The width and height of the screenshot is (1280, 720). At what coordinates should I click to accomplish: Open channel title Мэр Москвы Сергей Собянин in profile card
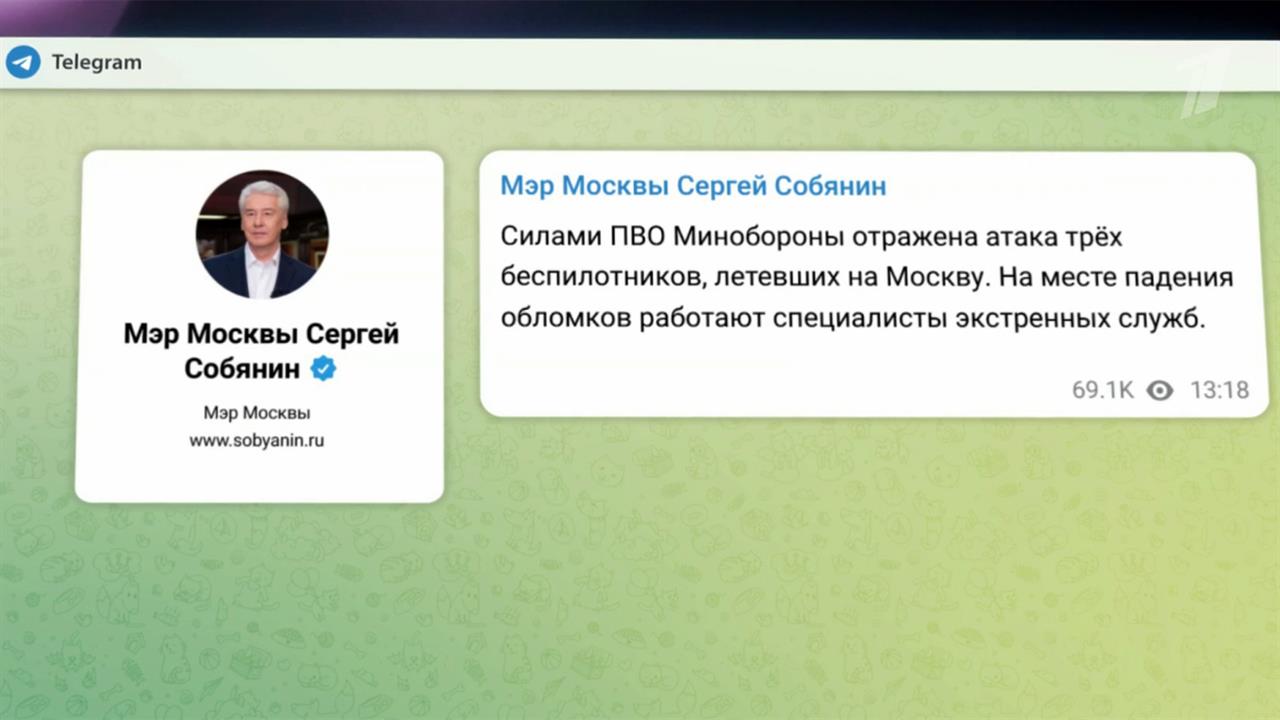(x=261, y=351)
